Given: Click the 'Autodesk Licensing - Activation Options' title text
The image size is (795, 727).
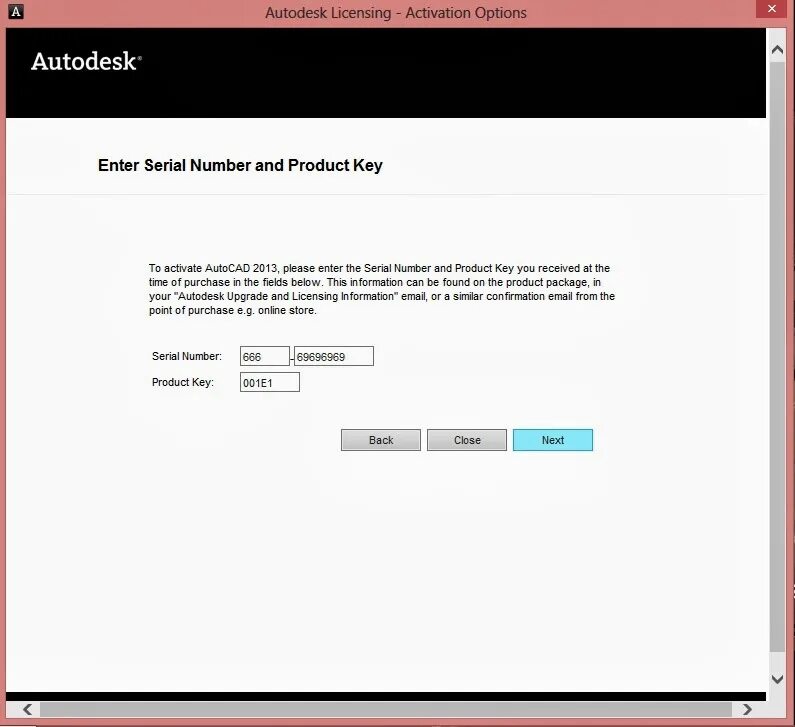Looking at the screenshot, I should click(396, 13).
